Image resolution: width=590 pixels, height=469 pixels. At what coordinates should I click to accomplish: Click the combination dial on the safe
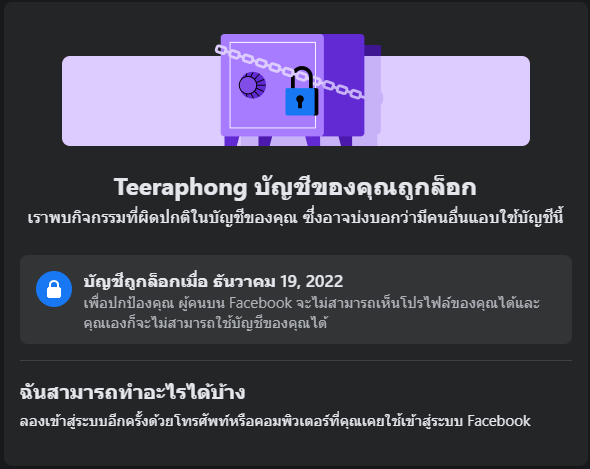point(252,85)
